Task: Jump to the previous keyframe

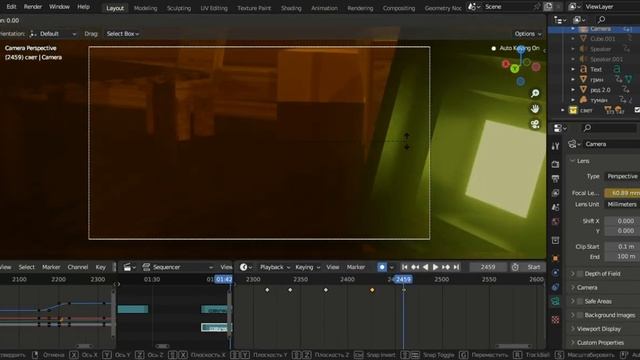Action: (415, 267)
